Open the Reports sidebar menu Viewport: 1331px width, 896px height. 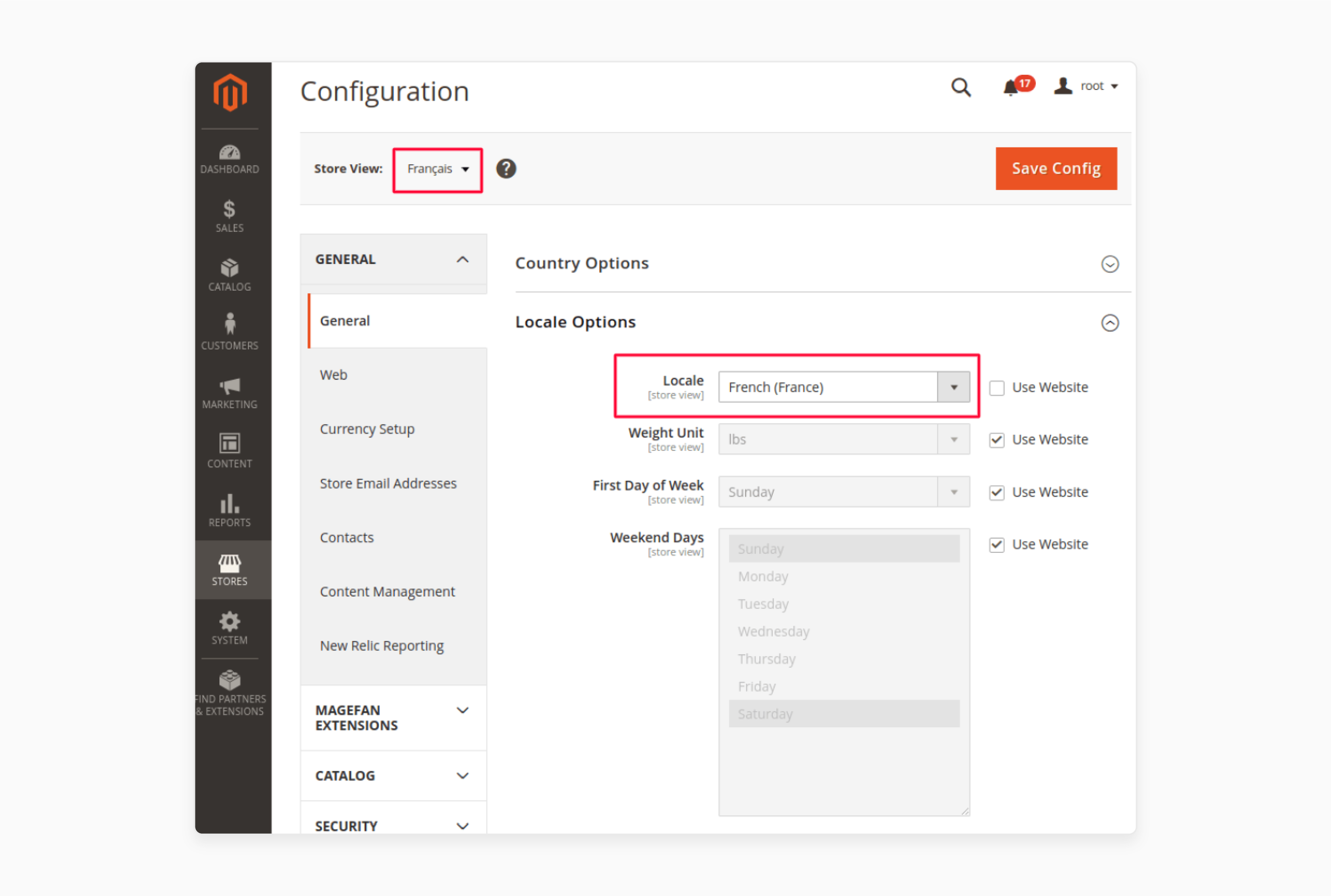tap(230, 510)
